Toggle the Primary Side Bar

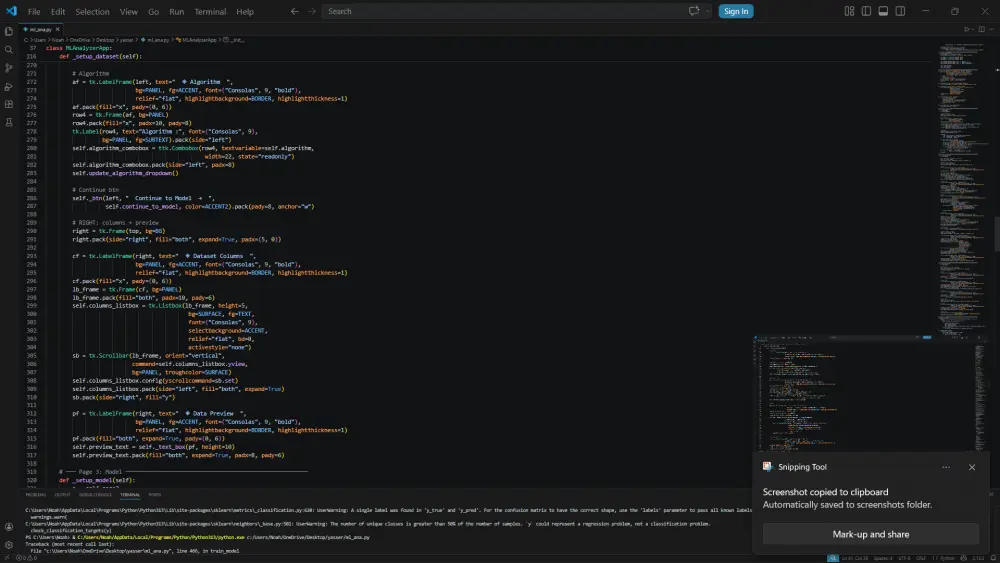coord(866,11)
